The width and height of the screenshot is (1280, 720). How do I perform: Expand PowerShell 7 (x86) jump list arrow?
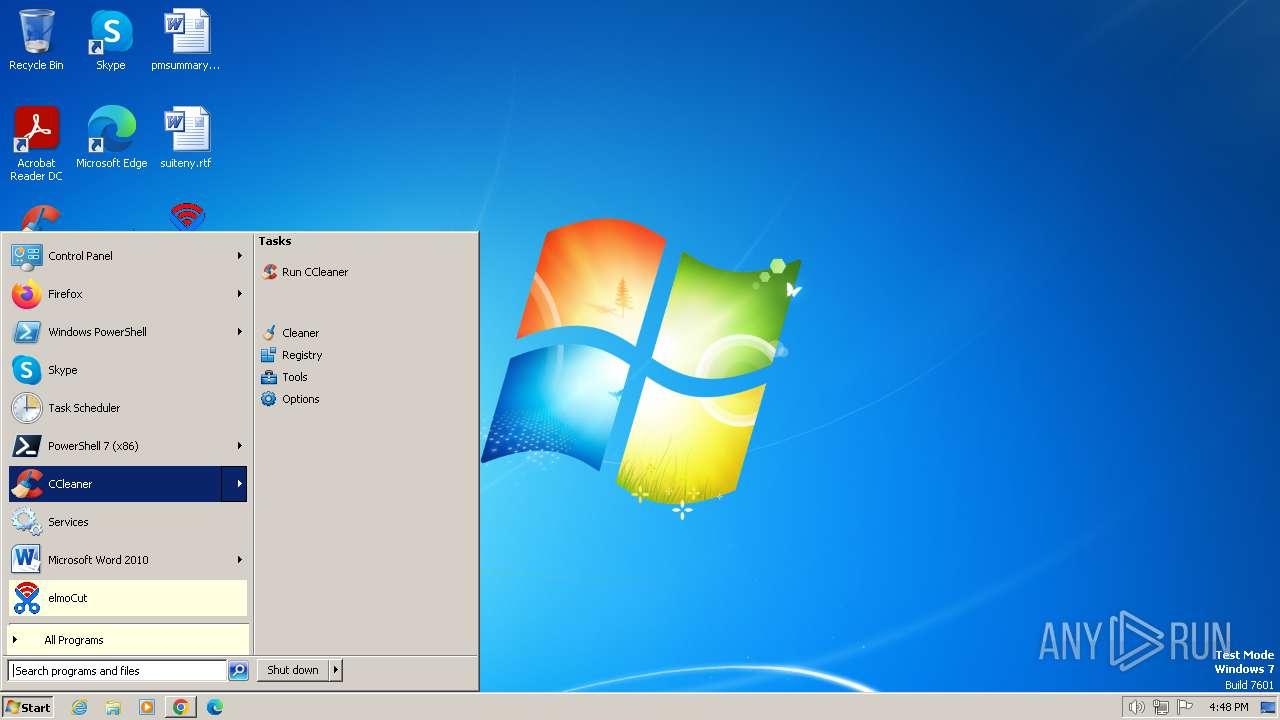(240, 446)
